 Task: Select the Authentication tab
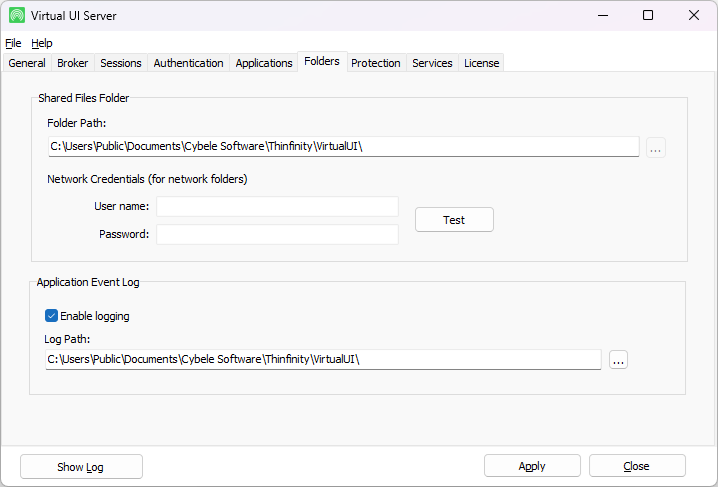click(188, 63)
